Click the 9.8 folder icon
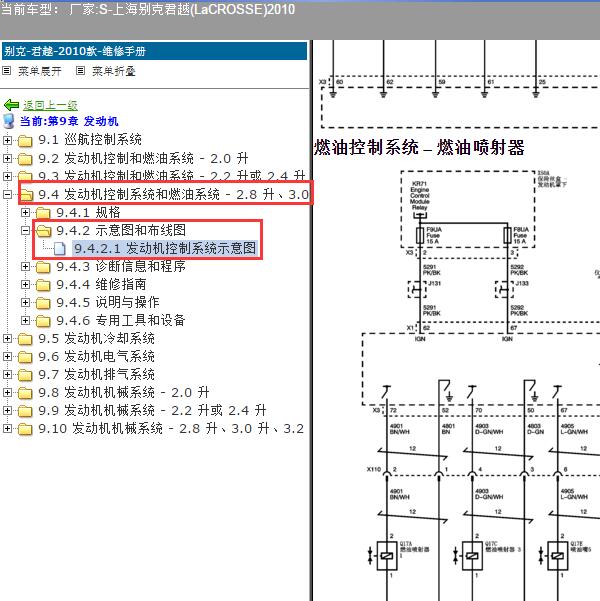600x601 pixels. pos(25,393)
